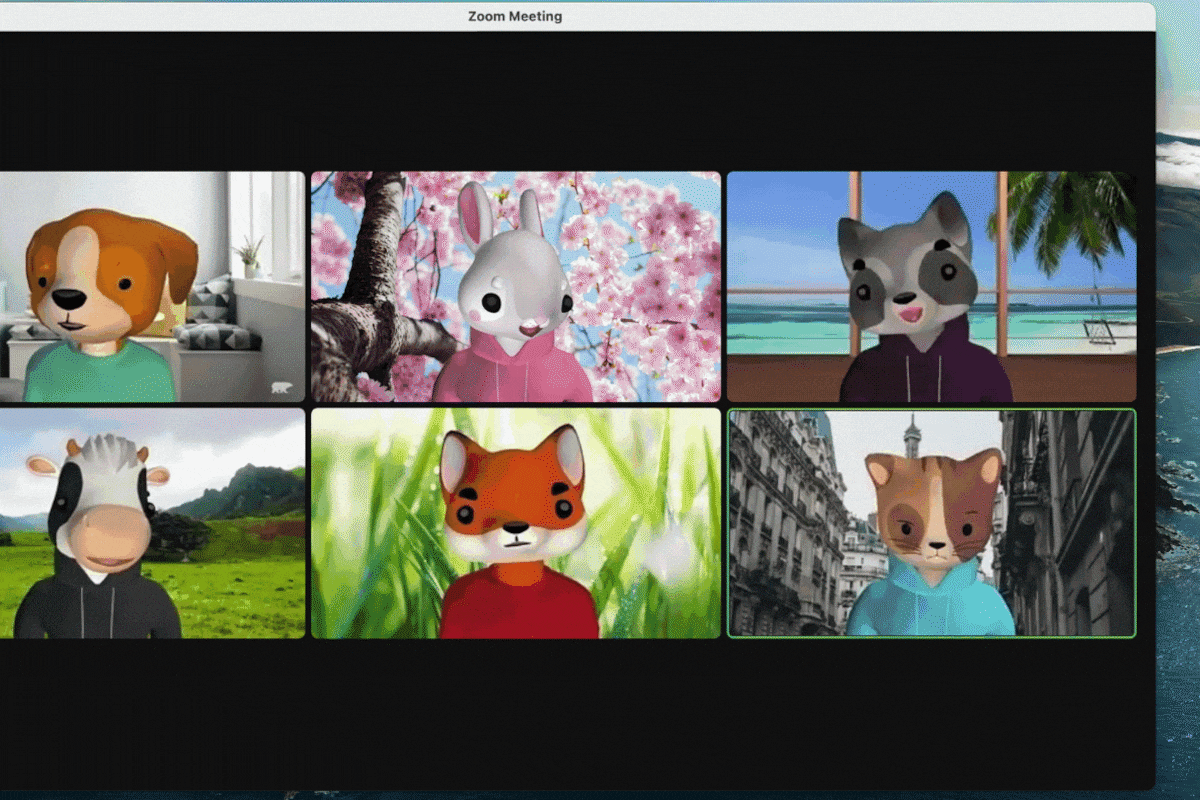The height and width of the screenshot is (800, 1200).
Task: Click the polar bear watermark icon
Action: pos(280,387)
